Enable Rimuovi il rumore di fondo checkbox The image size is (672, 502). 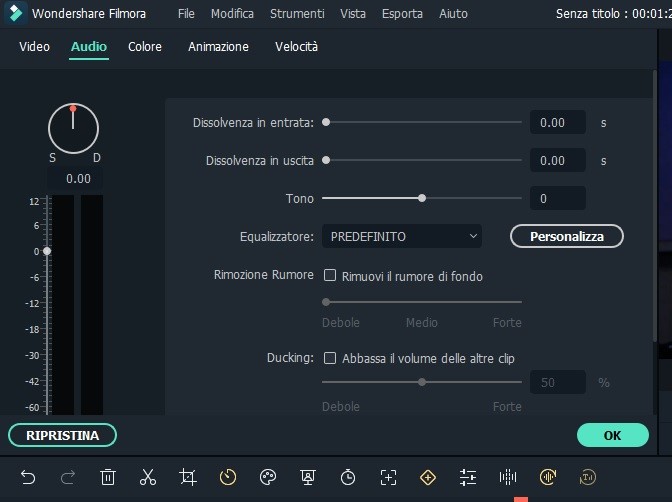pyautogui.click(x=329, y=276)
